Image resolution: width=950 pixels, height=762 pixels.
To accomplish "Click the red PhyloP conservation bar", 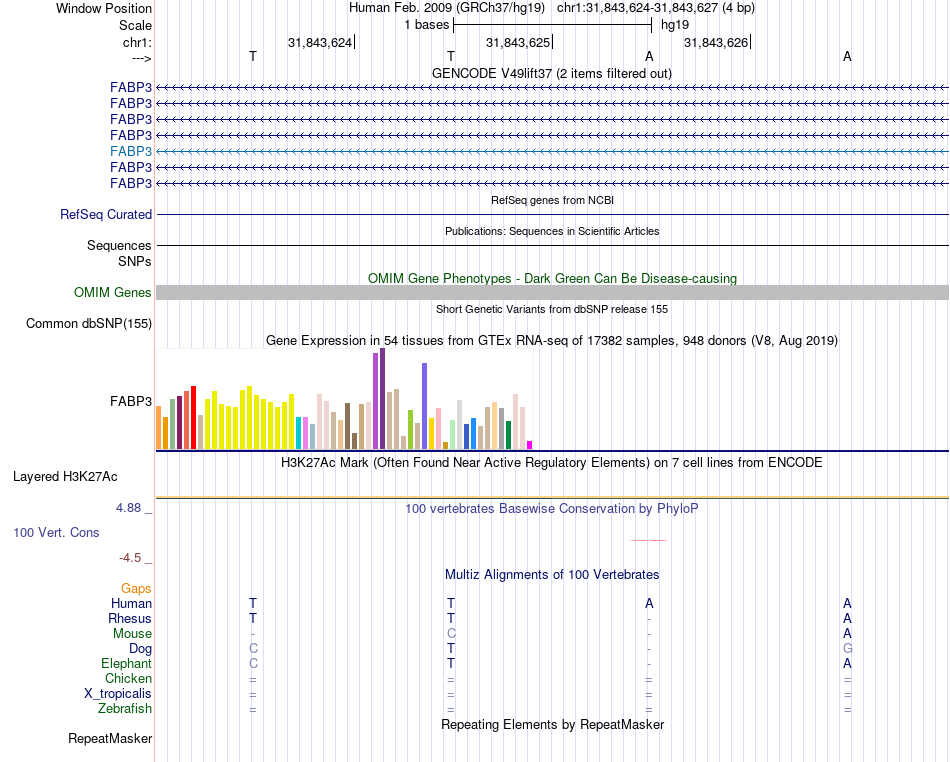I will (649, 540).
